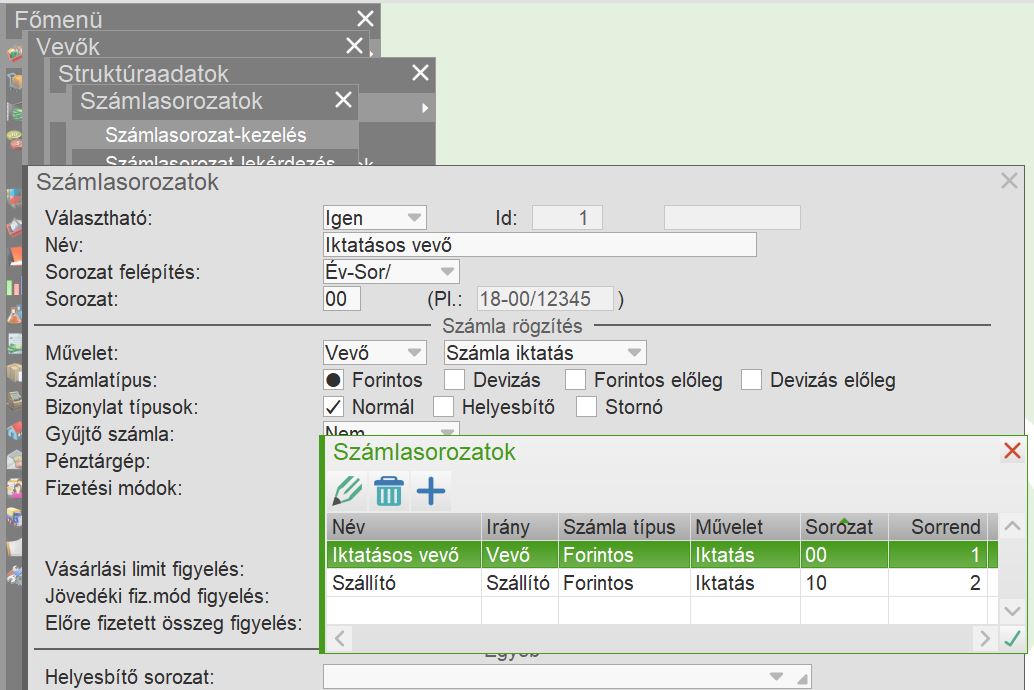Open the Választható dropdown showing Igen

(x=375, y=218)
